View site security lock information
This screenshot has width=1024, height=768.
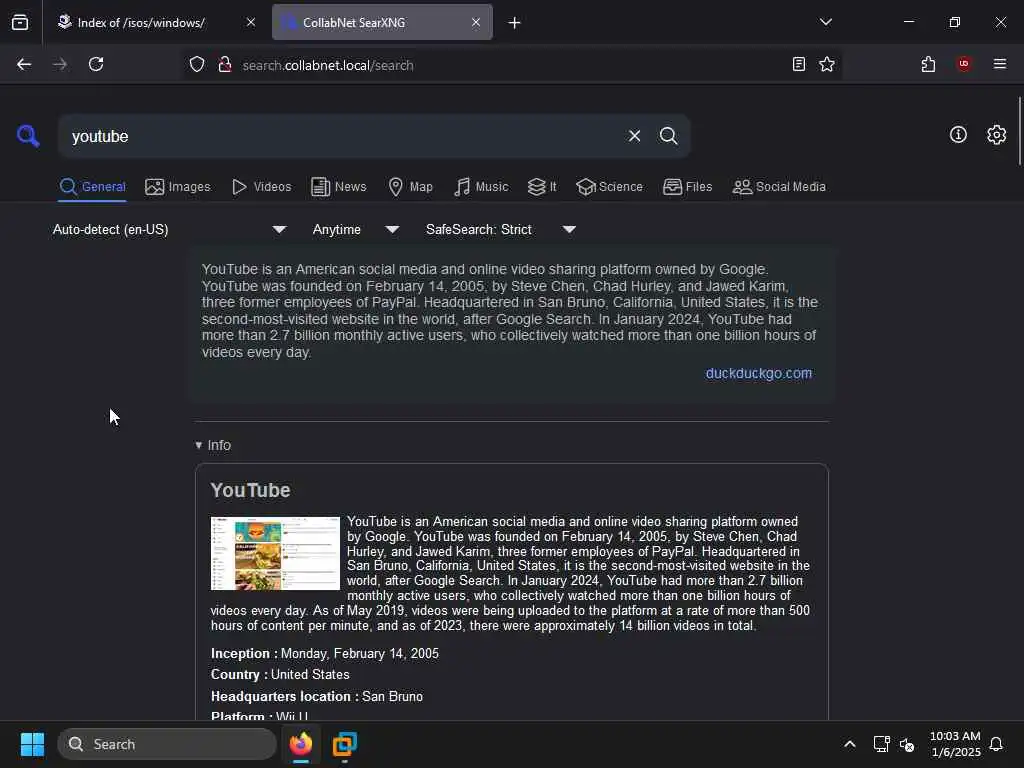point(225,65)
